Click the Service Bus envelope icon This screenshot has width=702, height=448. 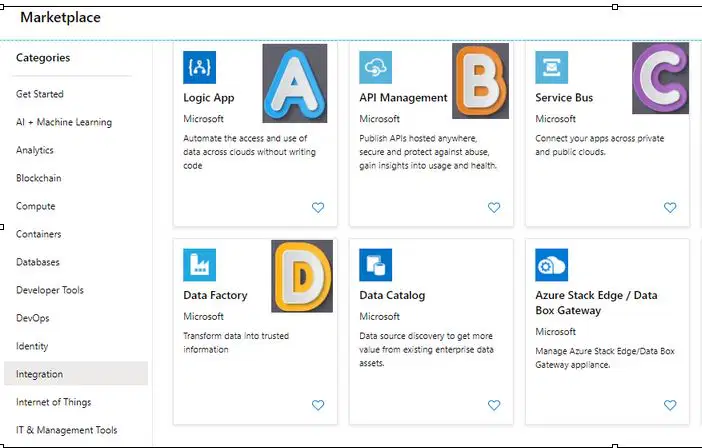552,68
